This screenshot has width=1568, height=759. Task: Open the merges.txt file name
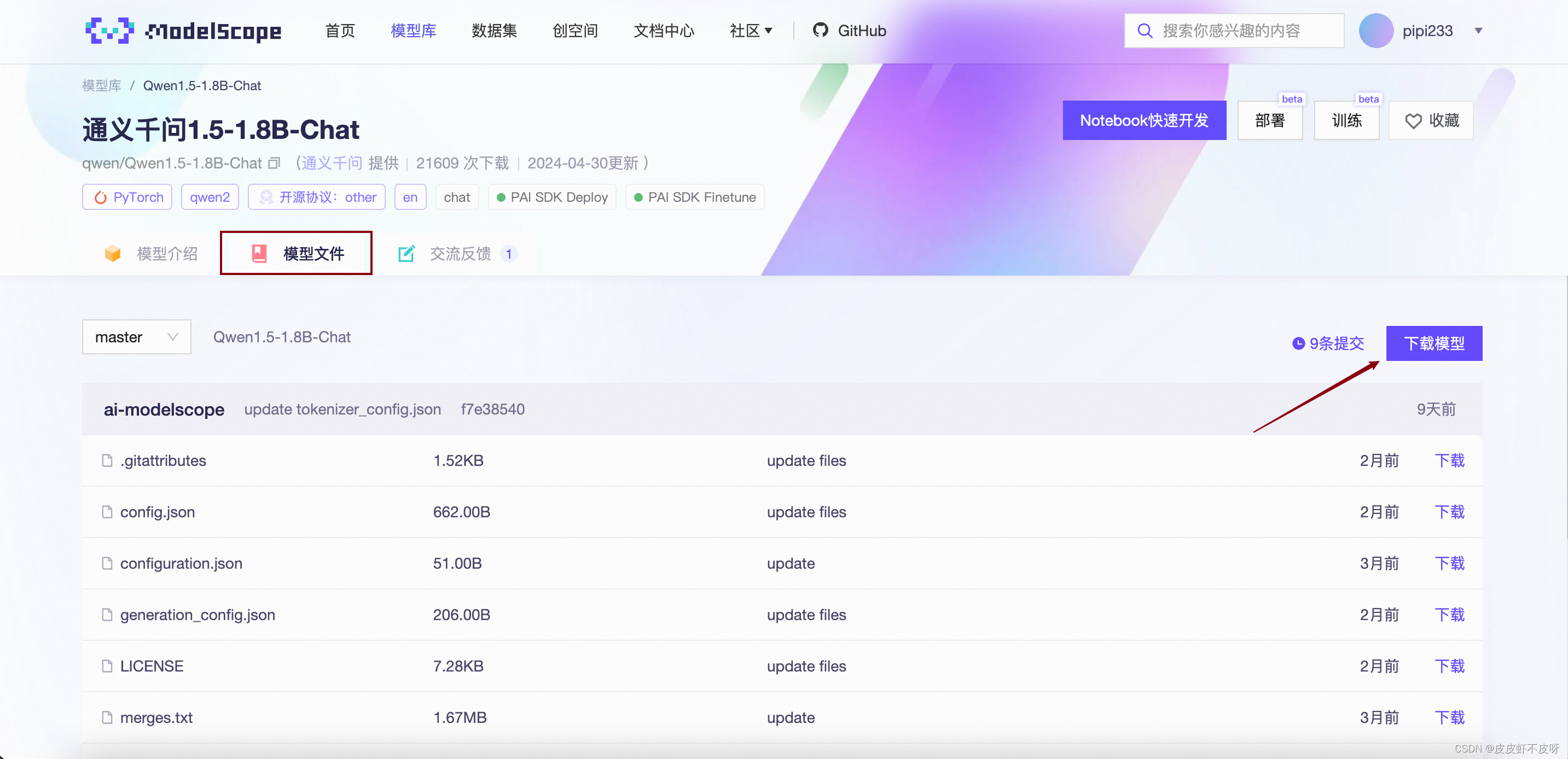156,717
